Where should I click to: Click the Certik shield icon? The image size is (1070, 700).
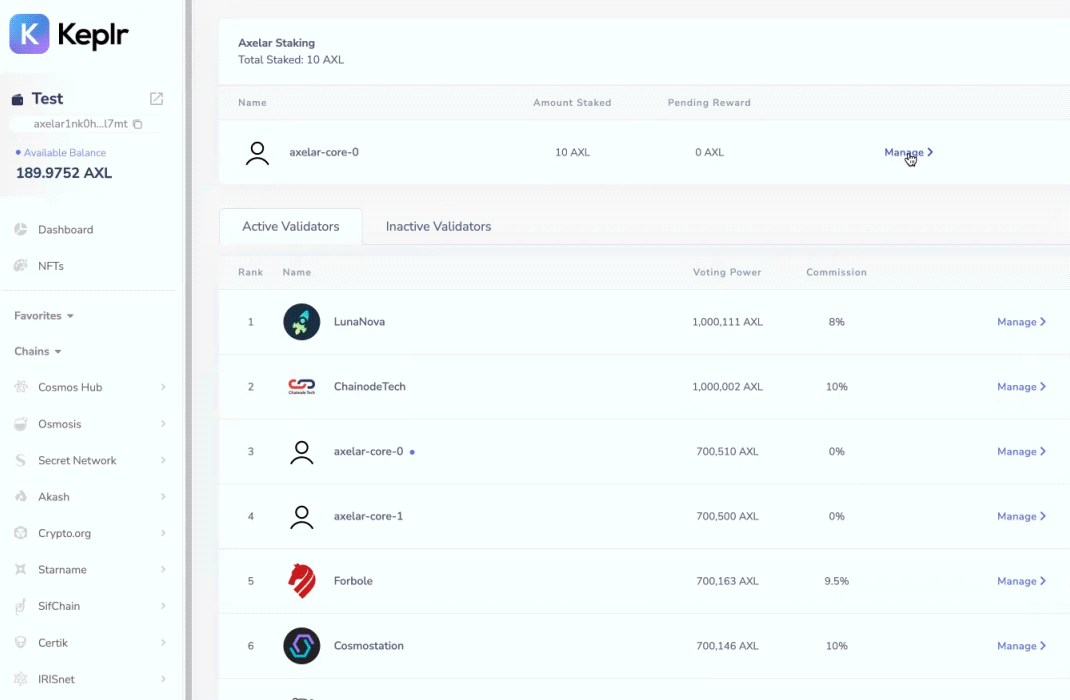point(20,643)
